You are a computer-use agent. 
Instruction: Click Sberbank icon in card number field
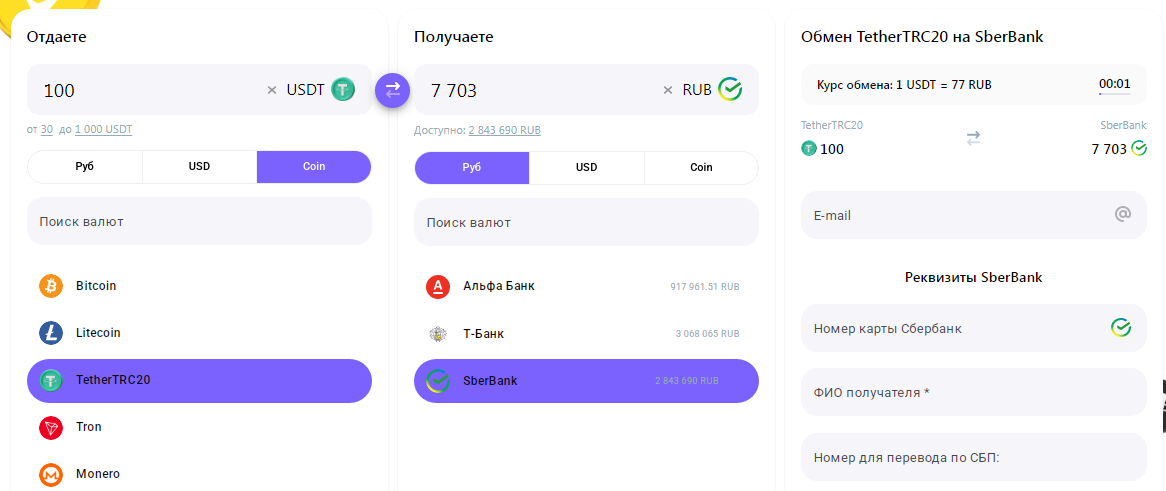[1121, 327]
